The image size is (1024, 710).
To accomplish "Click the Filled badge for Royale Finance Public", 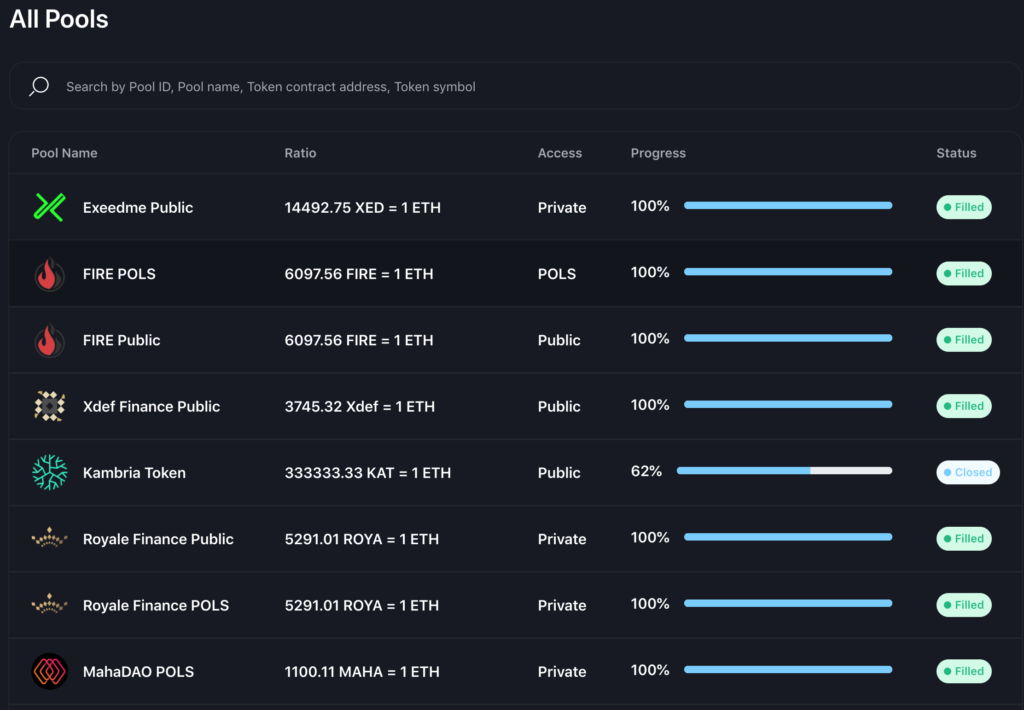I will [x=964, y=538].
